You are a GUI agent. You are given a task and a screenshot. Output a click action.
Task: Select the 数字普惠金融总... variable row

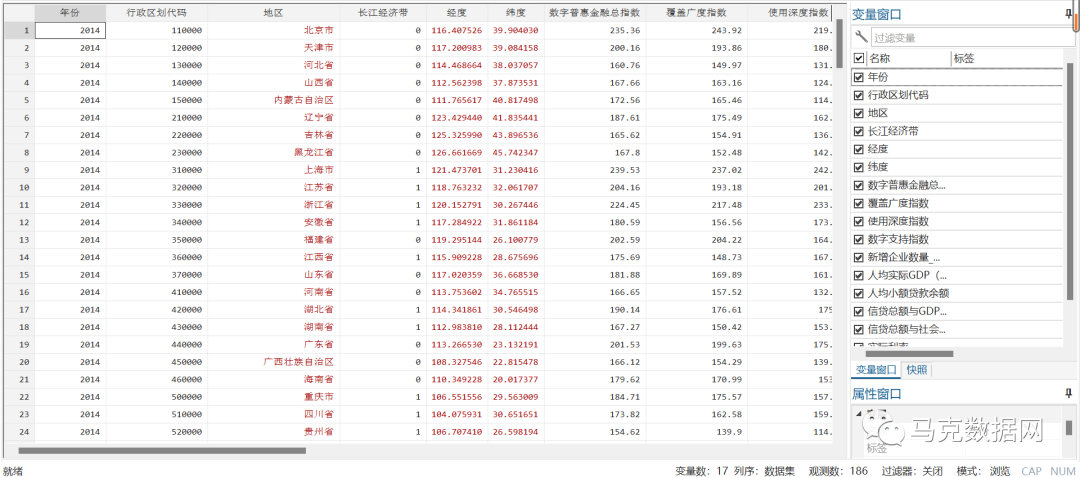(957, 185)
